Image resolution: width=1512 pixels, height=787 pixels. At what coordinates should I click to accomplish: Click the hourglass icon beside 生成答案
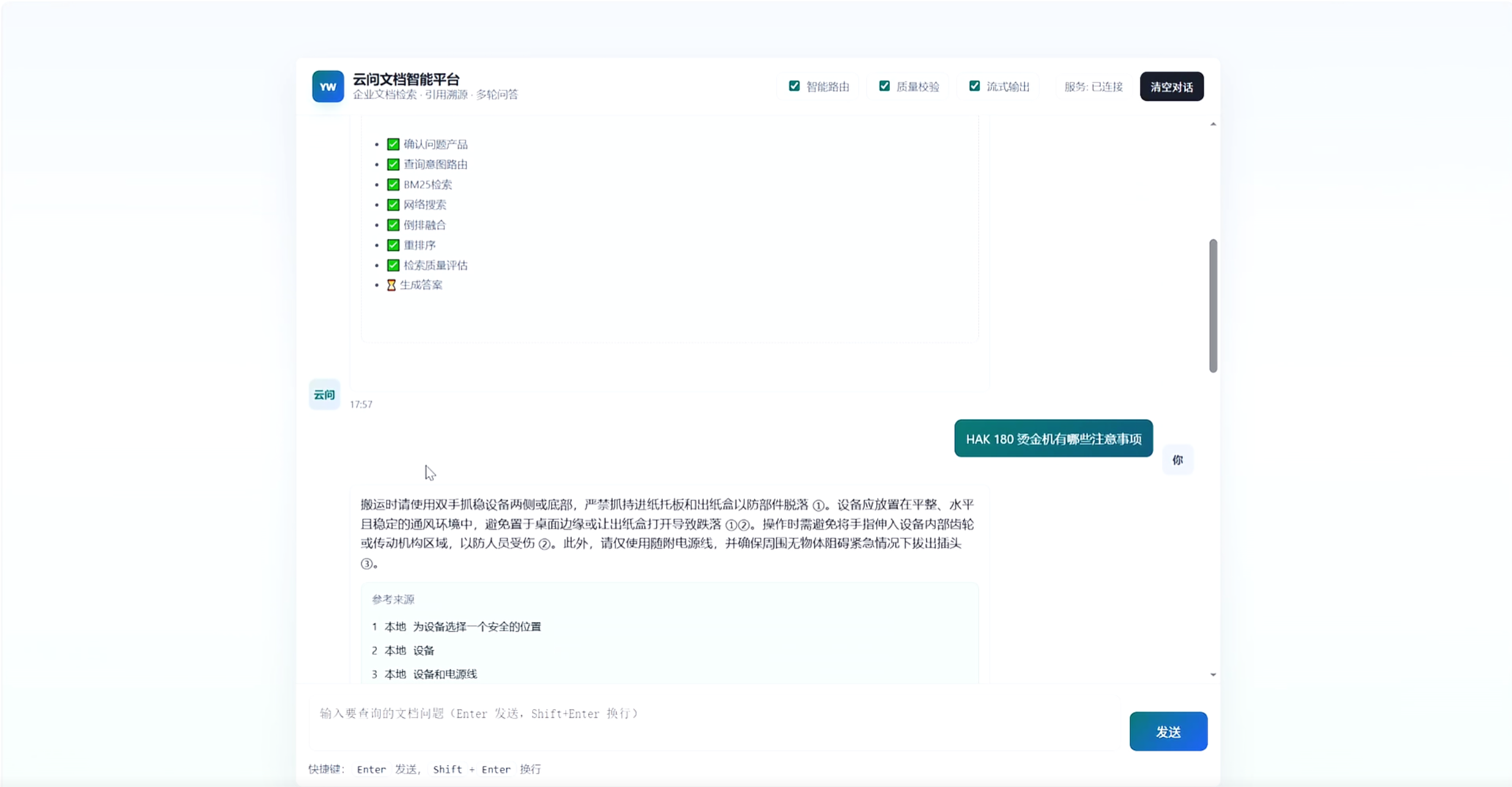click(x=391, y=285)
